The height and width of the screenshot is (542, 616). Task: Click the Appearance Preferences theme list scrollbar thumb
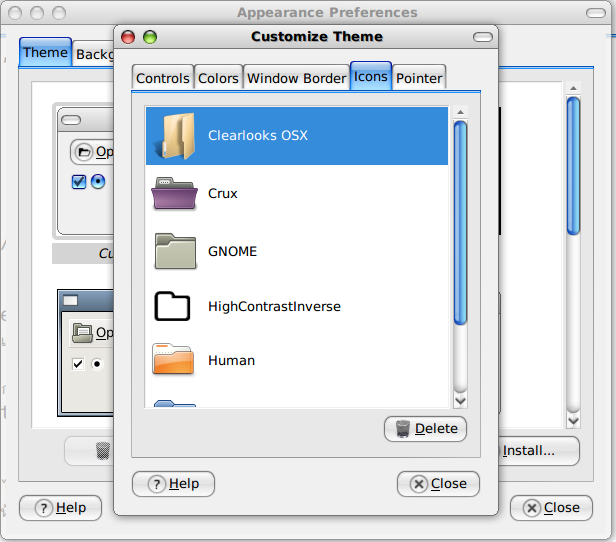(x=573, y=166)
